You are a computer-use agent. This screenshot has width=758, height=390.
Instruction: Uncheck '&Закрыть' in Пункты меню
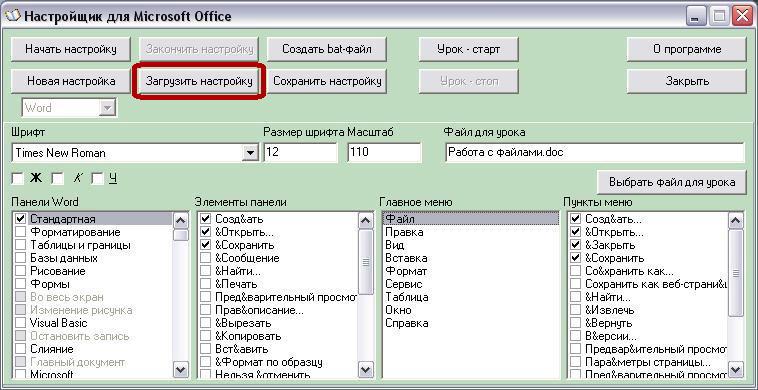coord(575,245)
